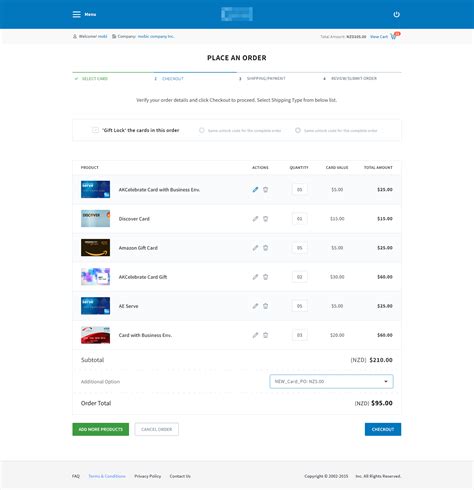The width and height of the screenshot is (474, 490).
Task: Edit the Discover Card row
Action: [x=255, y=219]
